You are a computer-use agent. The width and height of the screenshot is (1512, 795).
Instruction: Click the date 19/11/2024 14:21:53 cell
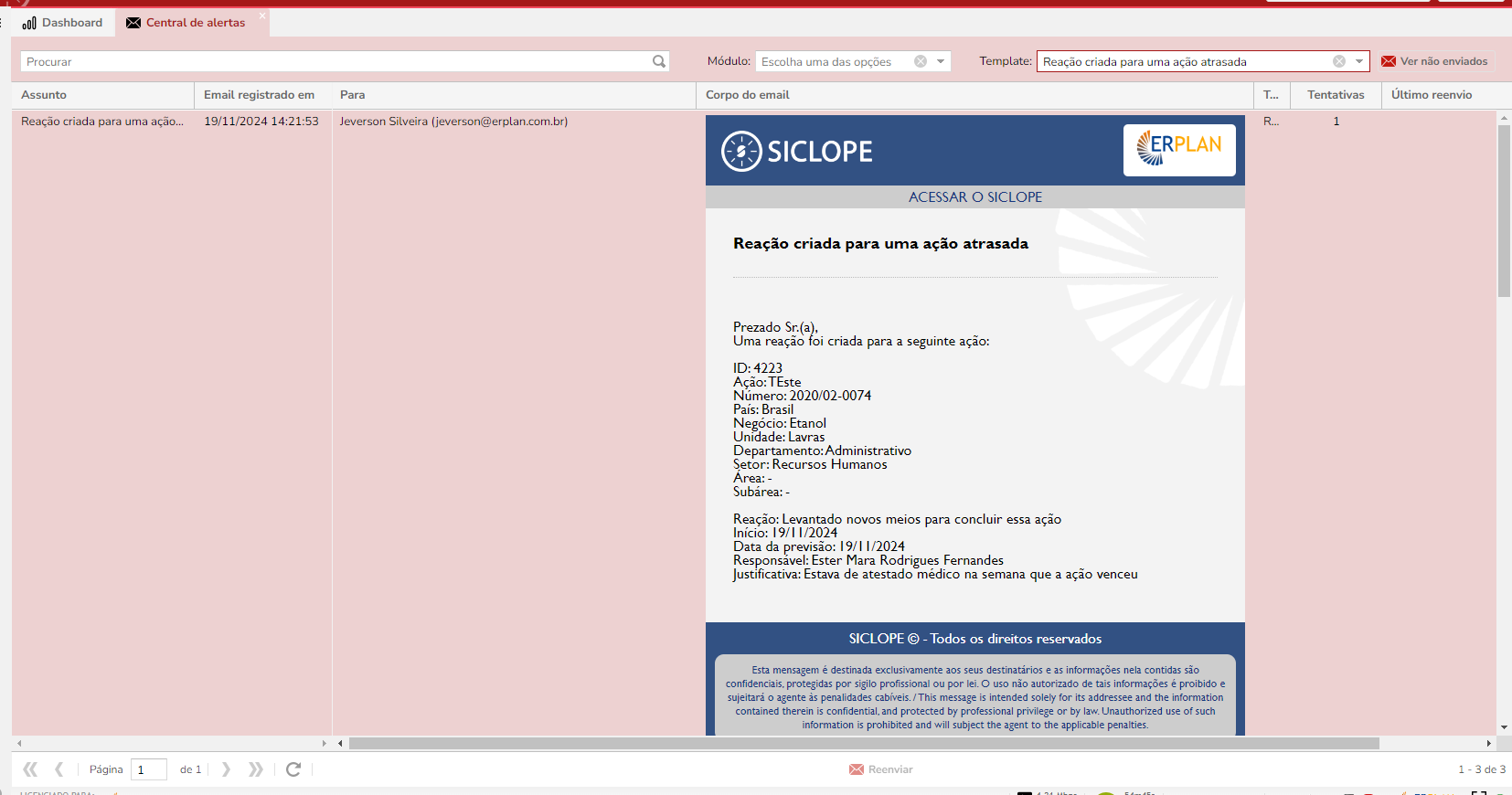[261, 122]
